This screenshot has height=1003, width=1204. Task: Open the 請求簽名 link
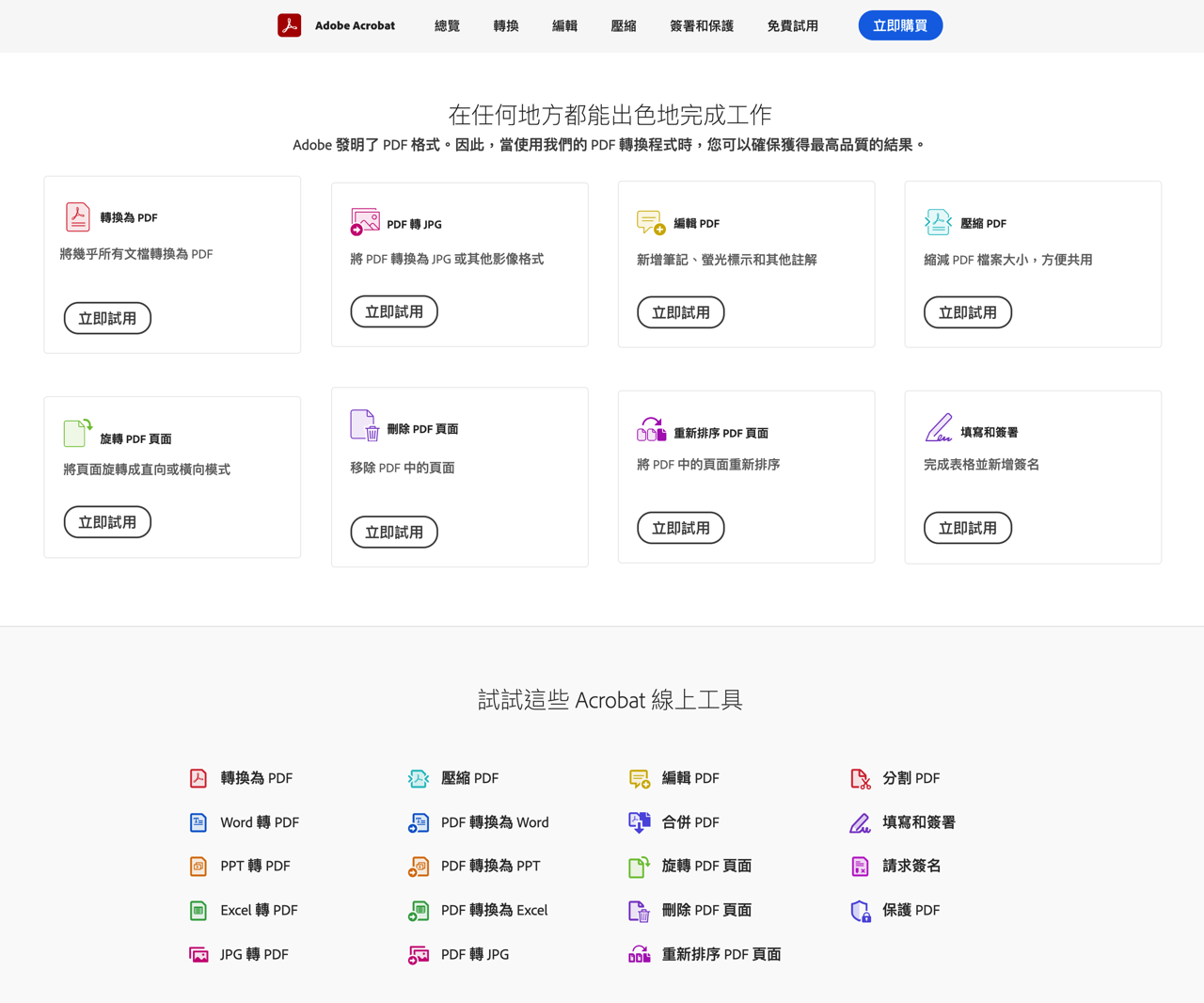[911, 866]
